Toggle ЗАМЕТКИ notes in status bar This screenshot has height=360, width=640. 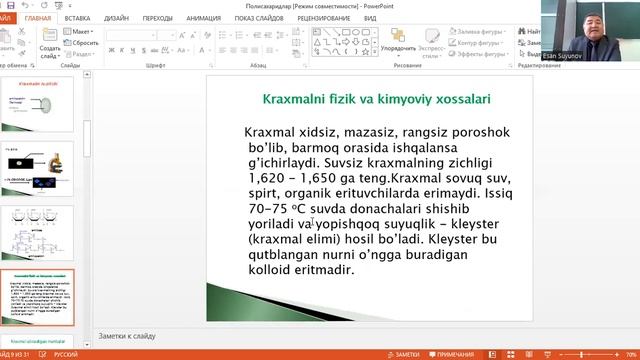point(403,354)
